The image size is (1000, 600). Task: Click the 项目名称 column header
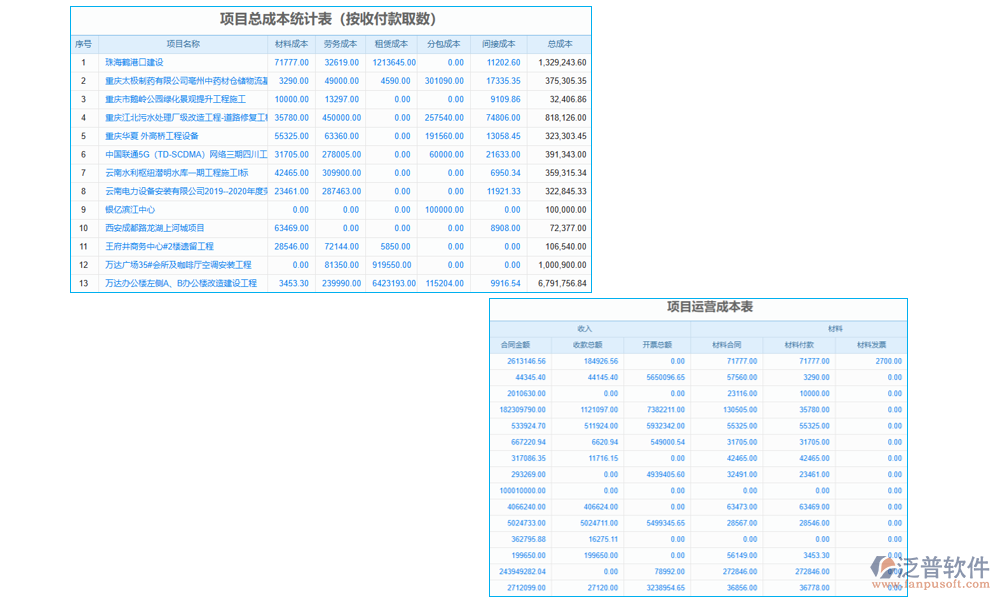[182, 44]
